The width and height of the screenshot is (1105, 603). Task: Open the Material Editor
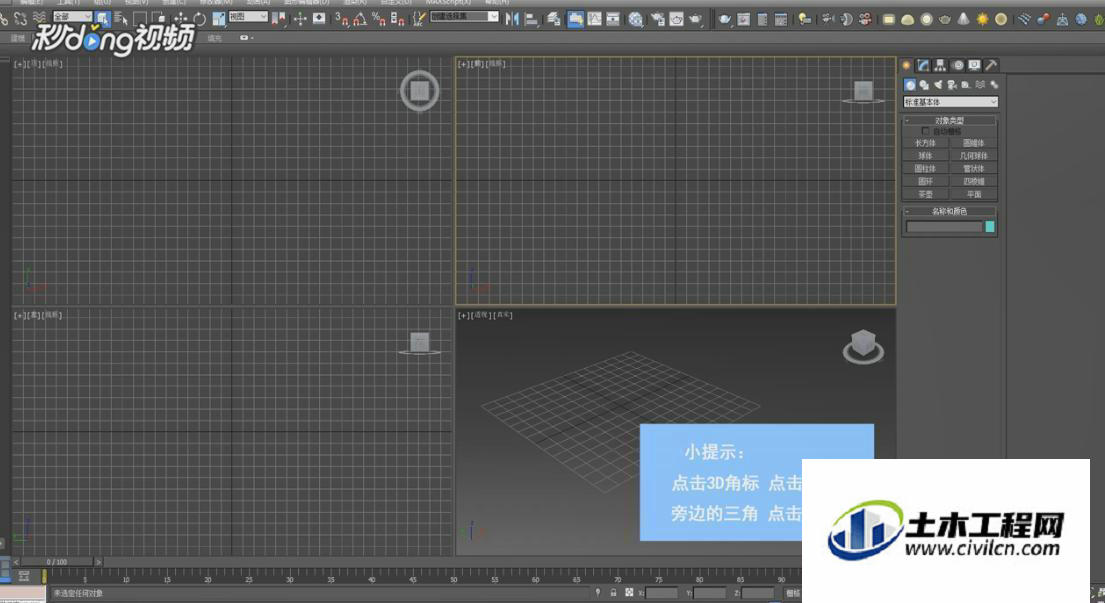pos(635,19)
